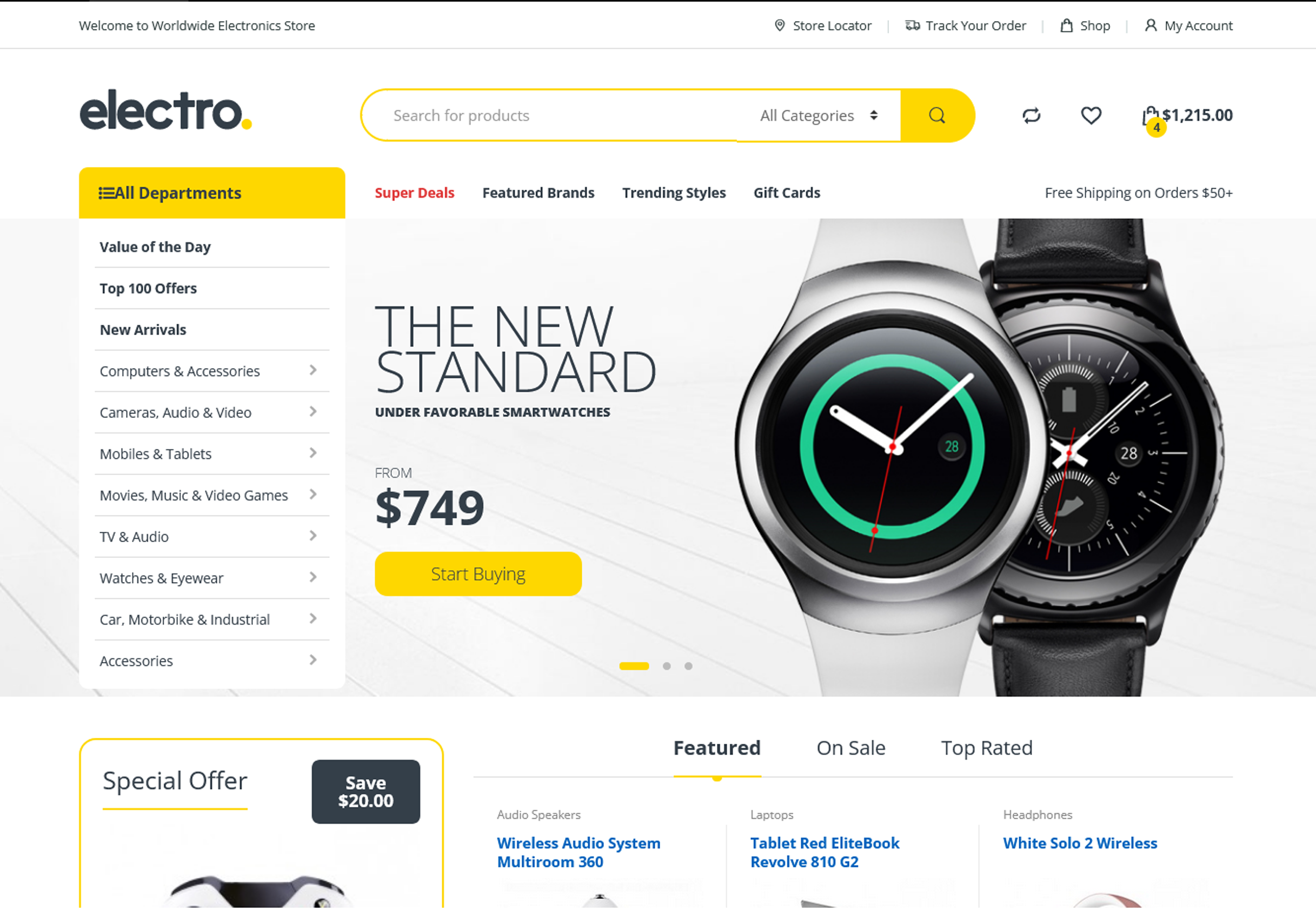
Task: Expand Computers & Accessories chevron
Action: (313, 370)
